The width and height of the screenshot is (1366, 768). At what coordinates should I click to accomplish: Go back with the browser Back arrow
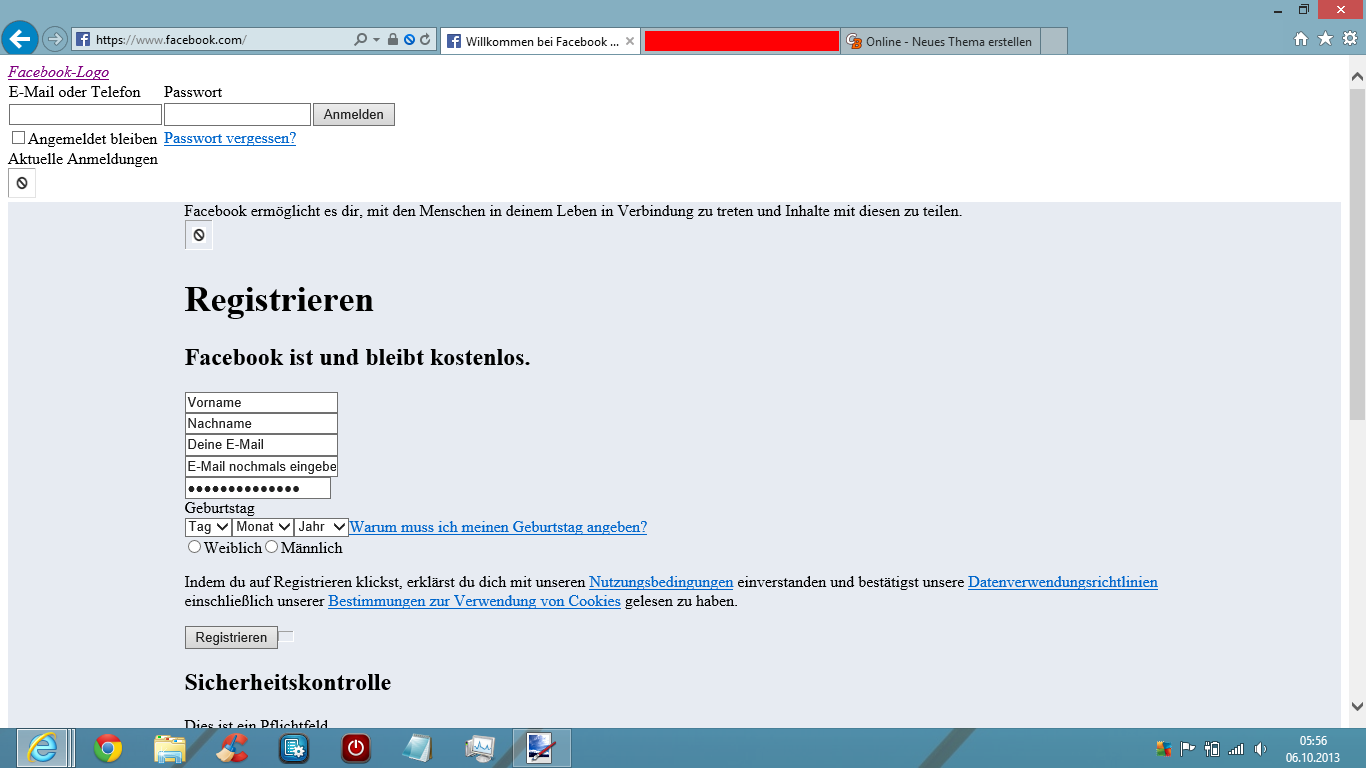tap(20, 39)
